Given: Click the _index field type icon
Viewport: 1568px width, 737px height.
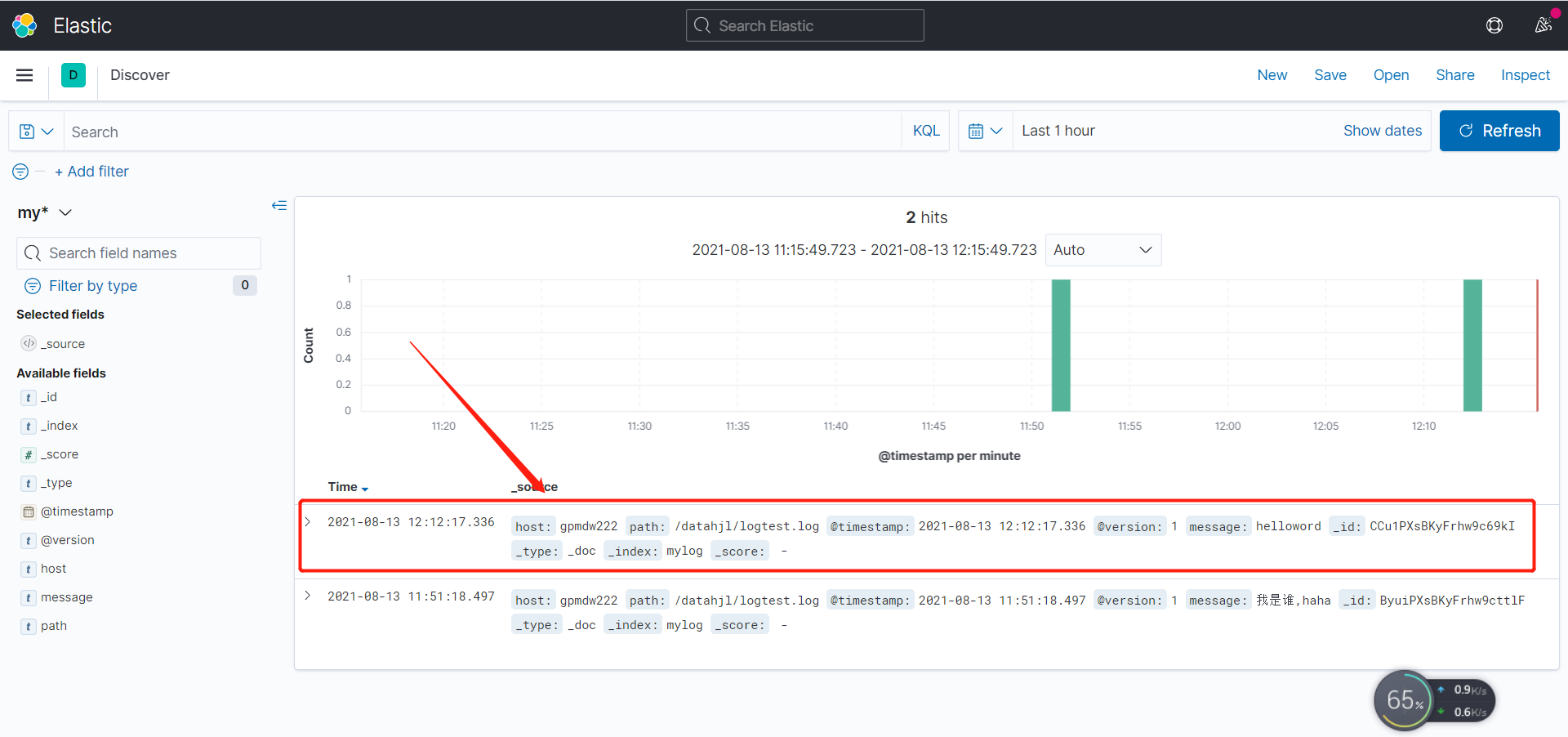Looking at the screenshot, I should pos(29,427).
